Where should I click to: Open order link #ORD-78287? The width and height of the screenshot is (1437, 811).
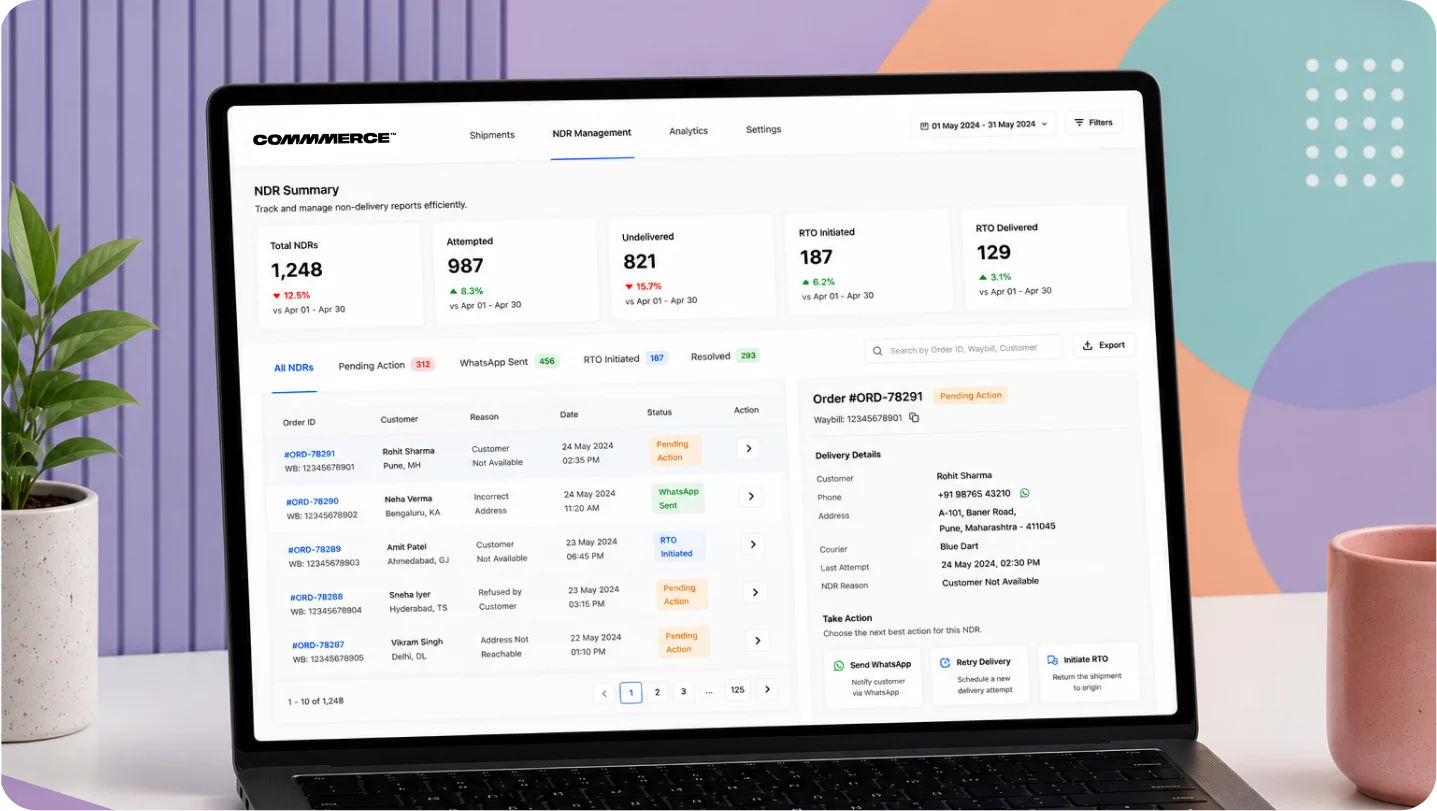pyautogui.click(x=319, y=645)
